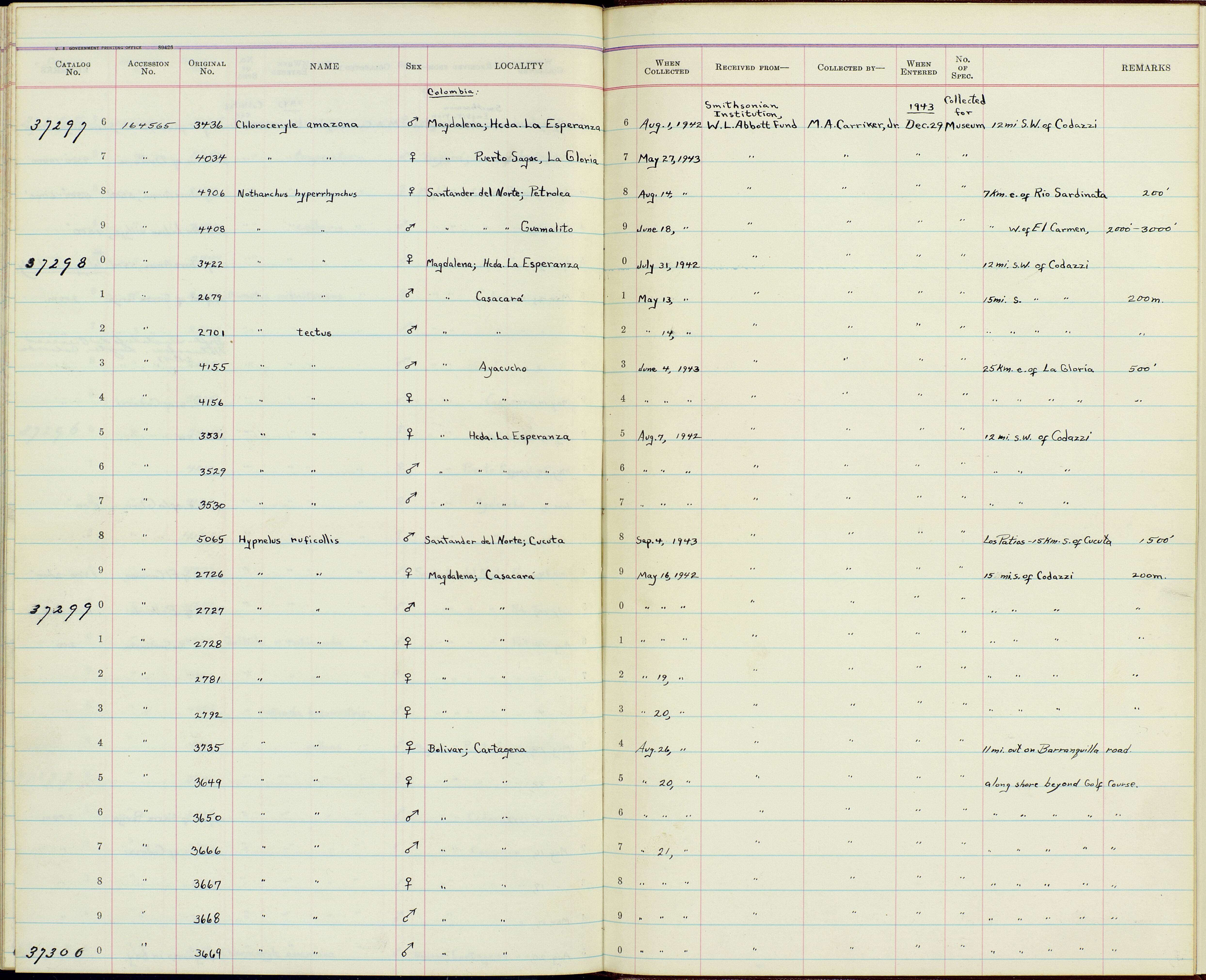Click the date 'June 4, 1943'
The height and width of the screenshot is (980, 1206).
click(669, 369)
